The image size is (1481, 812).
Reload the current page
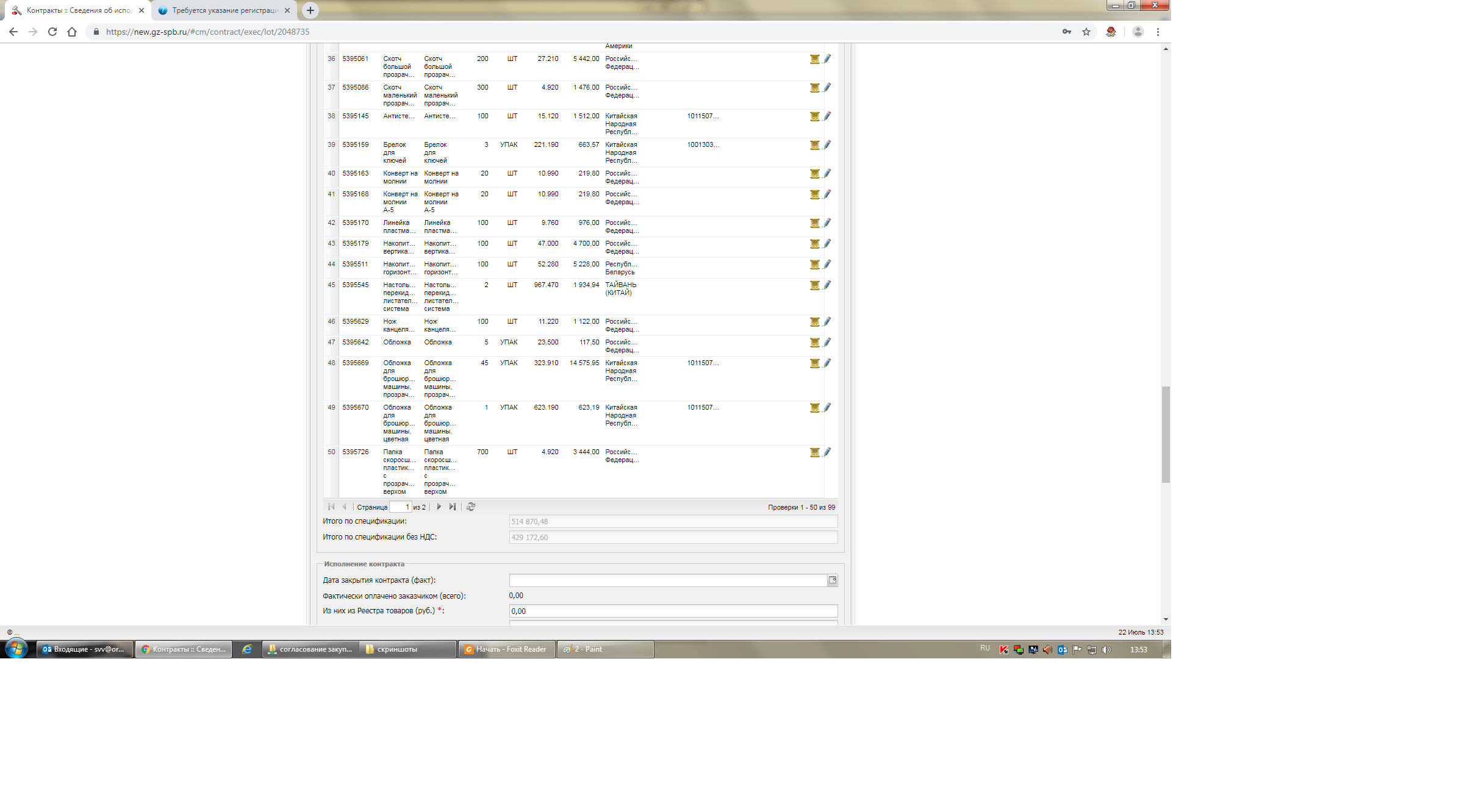[x=52, y=32]
